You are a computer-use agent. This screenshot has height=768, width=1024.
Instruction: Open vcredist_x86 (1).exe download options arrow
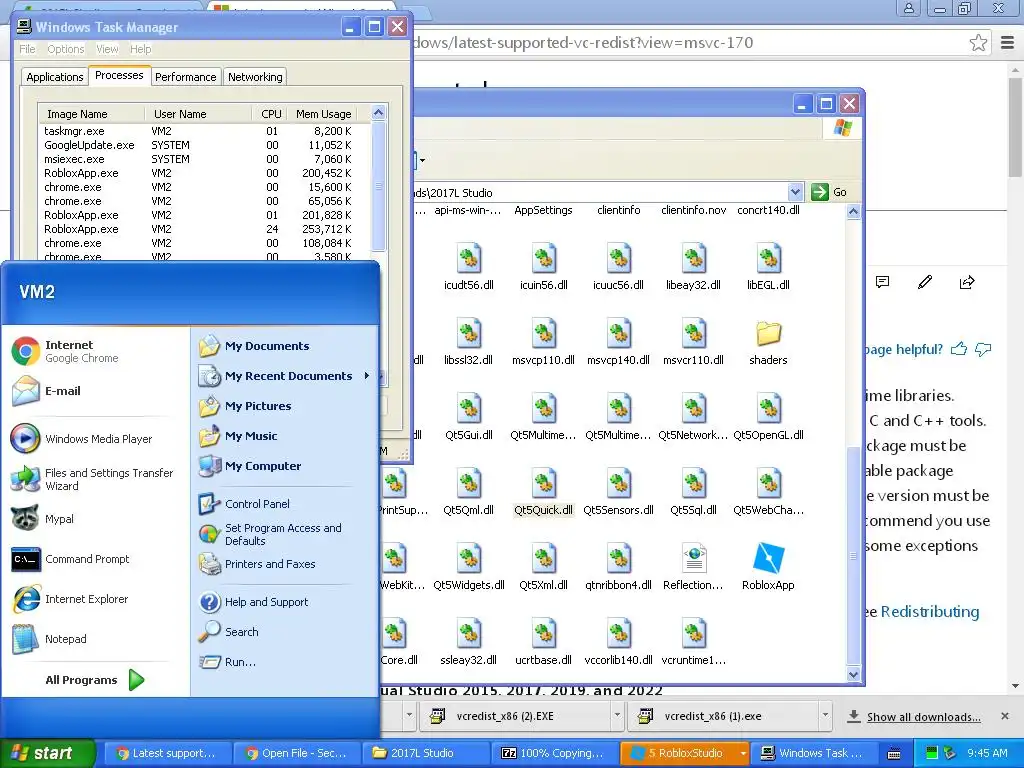pos(825,716)
